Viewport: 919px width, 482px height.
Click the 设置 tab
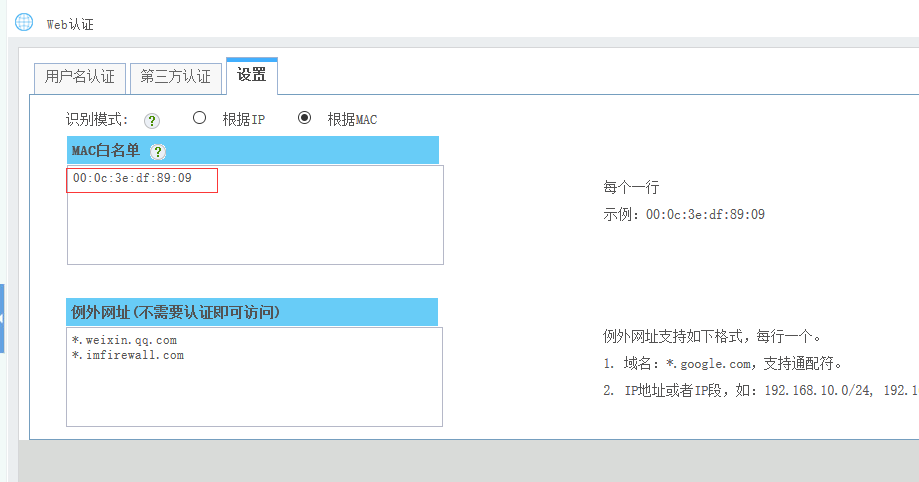pyautogui.click(x=251, y=75)
